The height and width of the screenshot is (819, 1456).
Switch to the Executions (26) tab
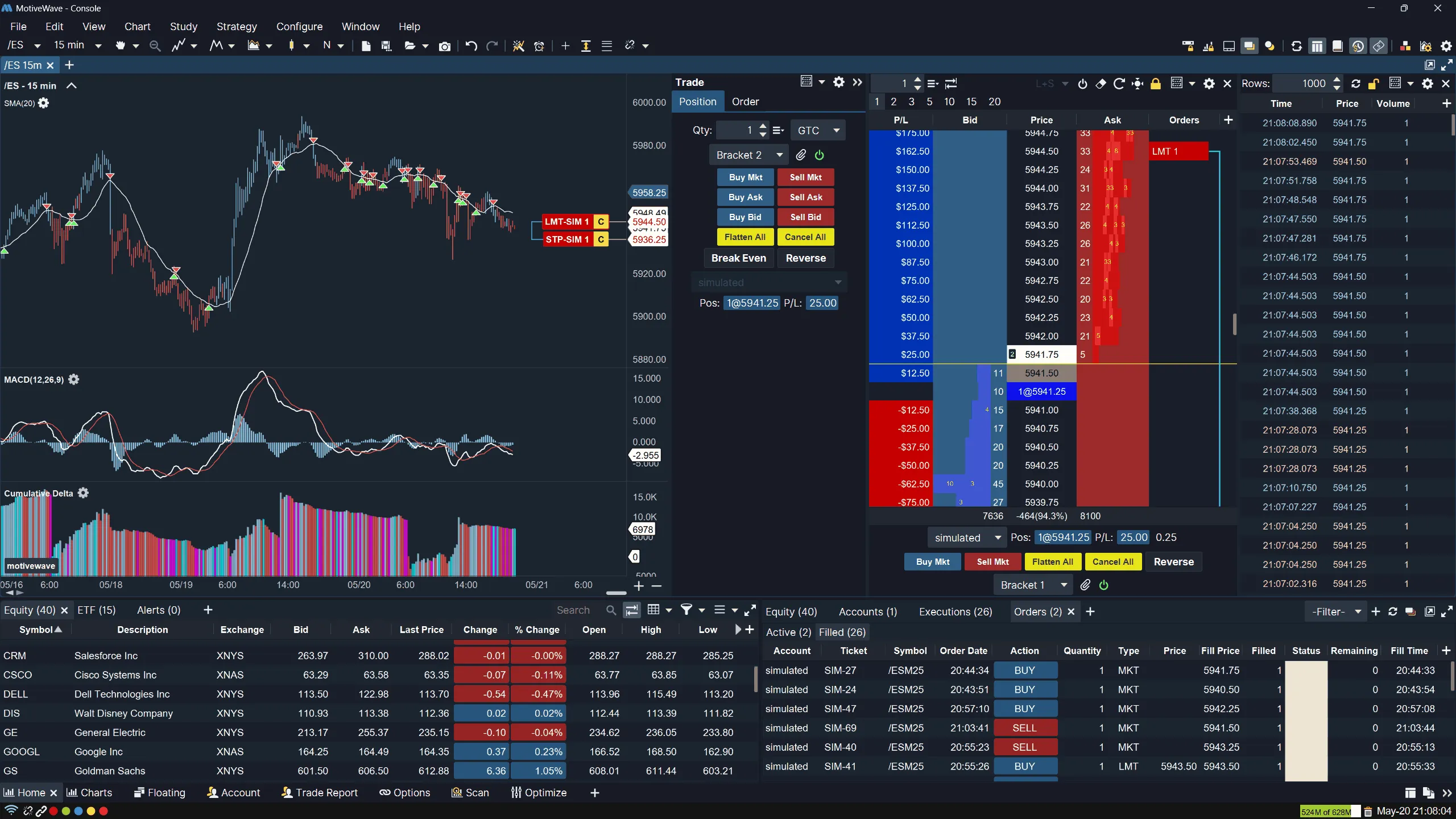(x=955, y=611)
